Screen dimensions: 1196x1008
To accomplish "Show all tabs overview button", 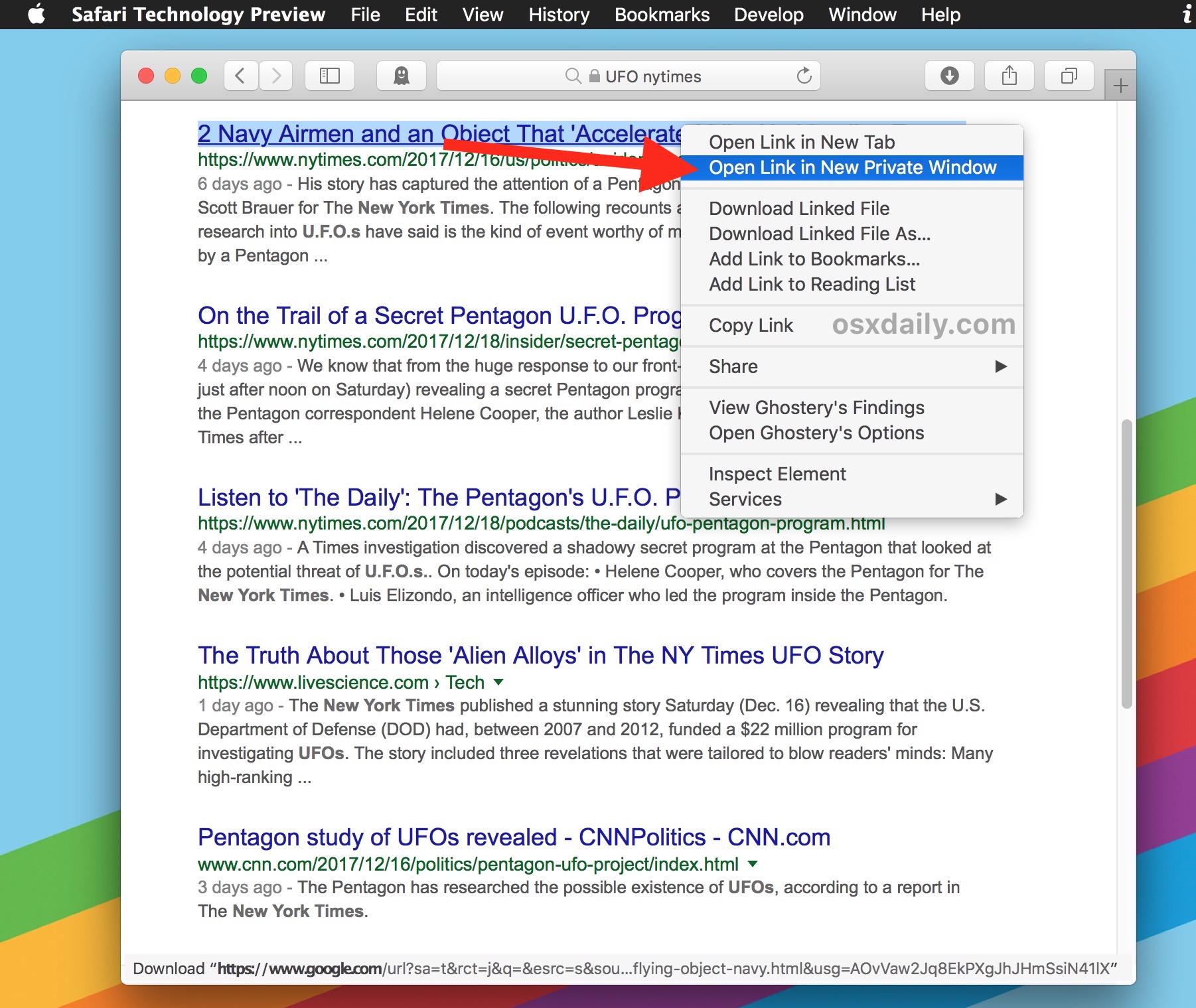I will (1069, 76).
